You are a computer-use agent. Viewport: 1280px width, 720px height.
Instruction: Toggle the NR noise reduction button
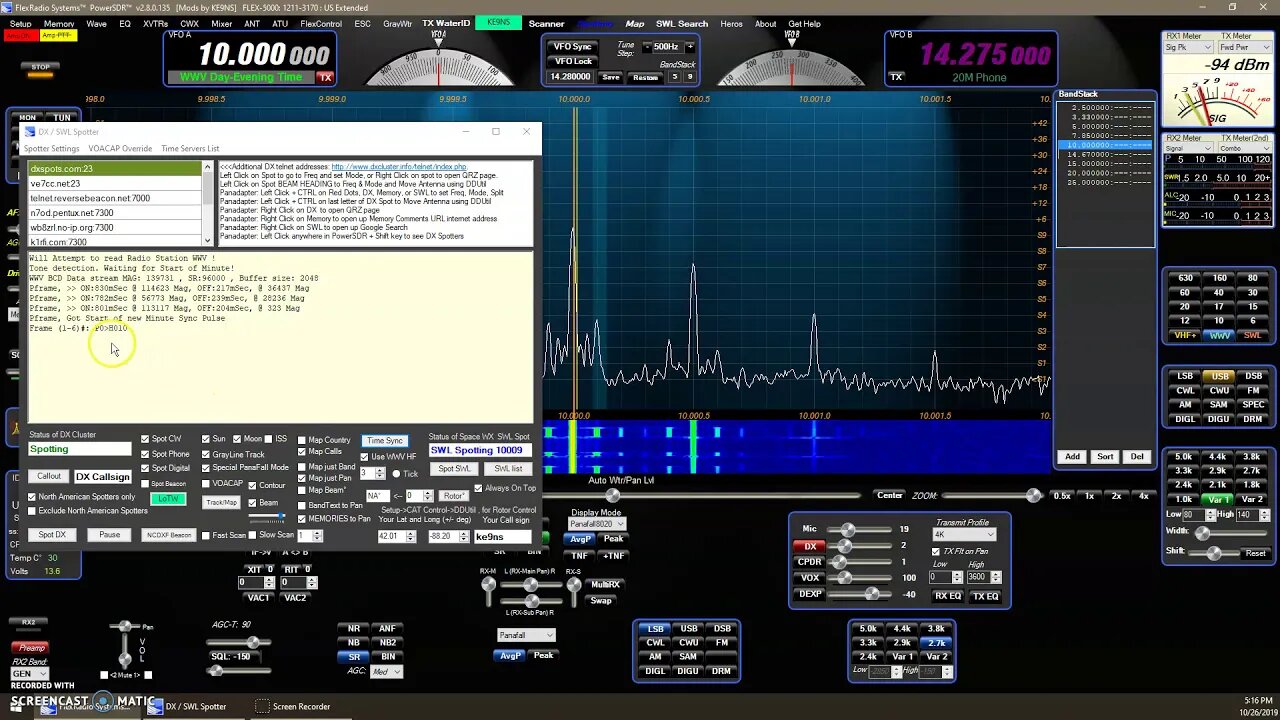pyautogui.click(x=354, y=629)
